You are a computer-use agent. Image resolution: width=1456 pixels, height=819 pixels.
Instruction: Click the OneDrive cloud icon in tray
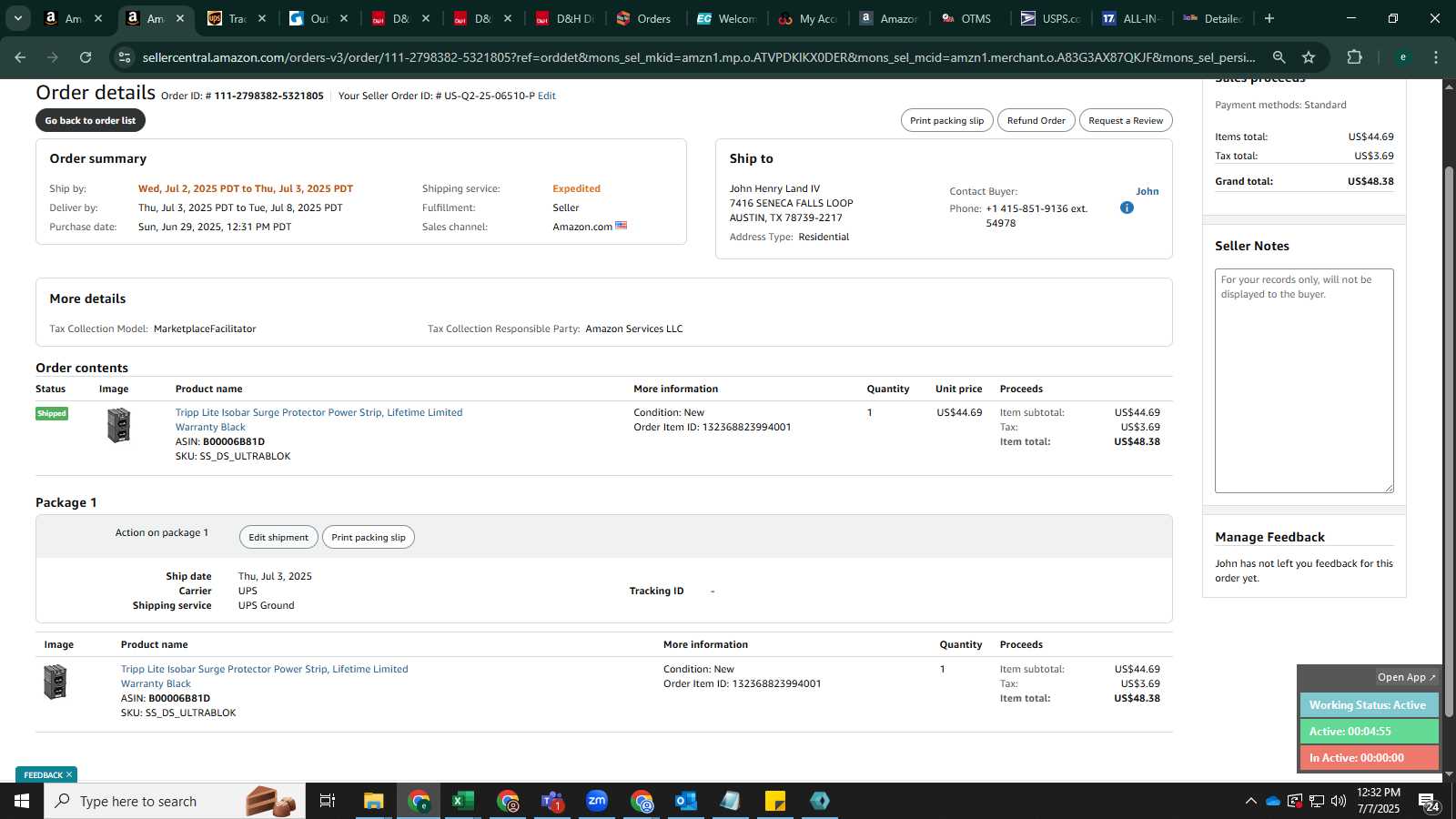tap(1273, 801)
